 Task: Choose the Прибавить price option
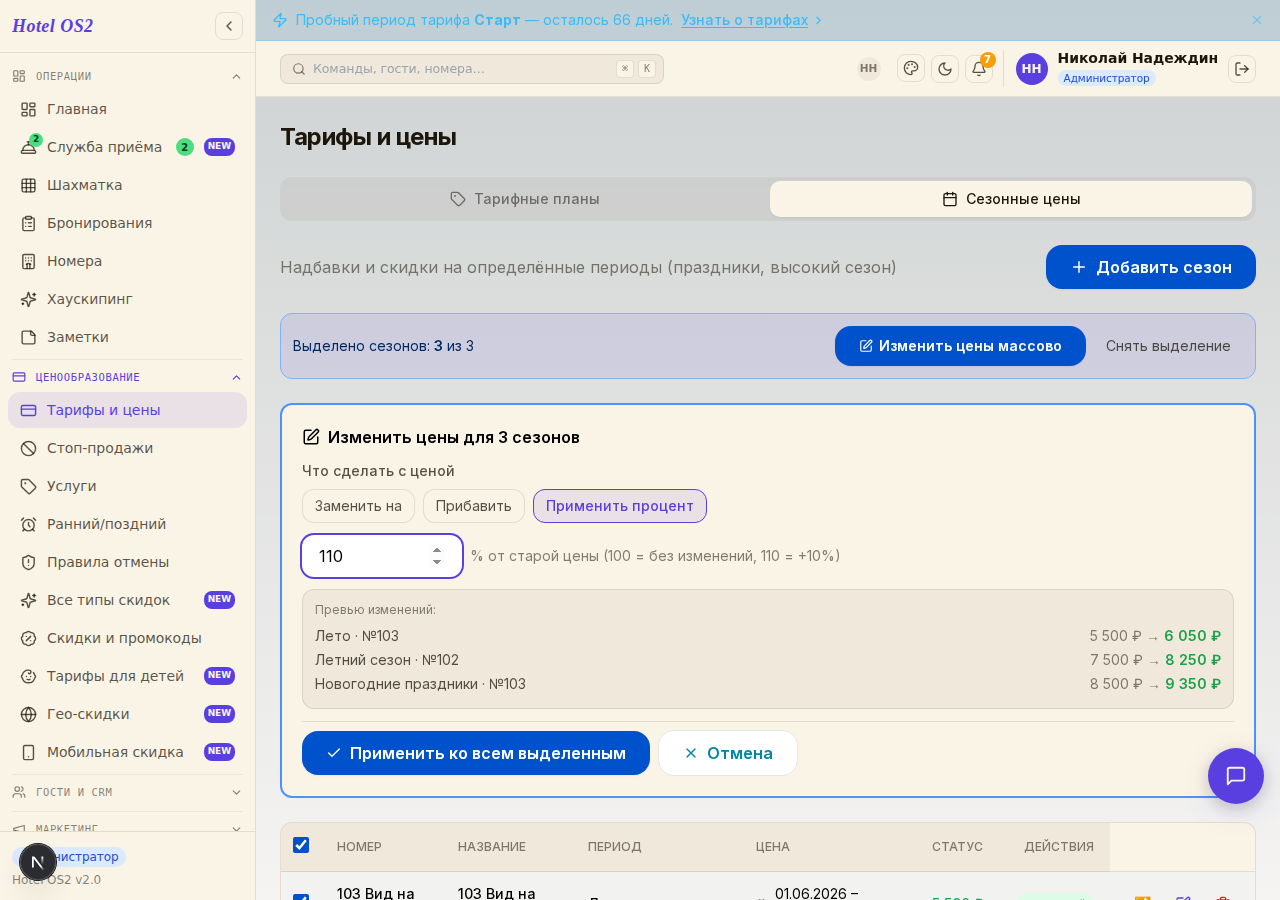[x=474, y=506]
